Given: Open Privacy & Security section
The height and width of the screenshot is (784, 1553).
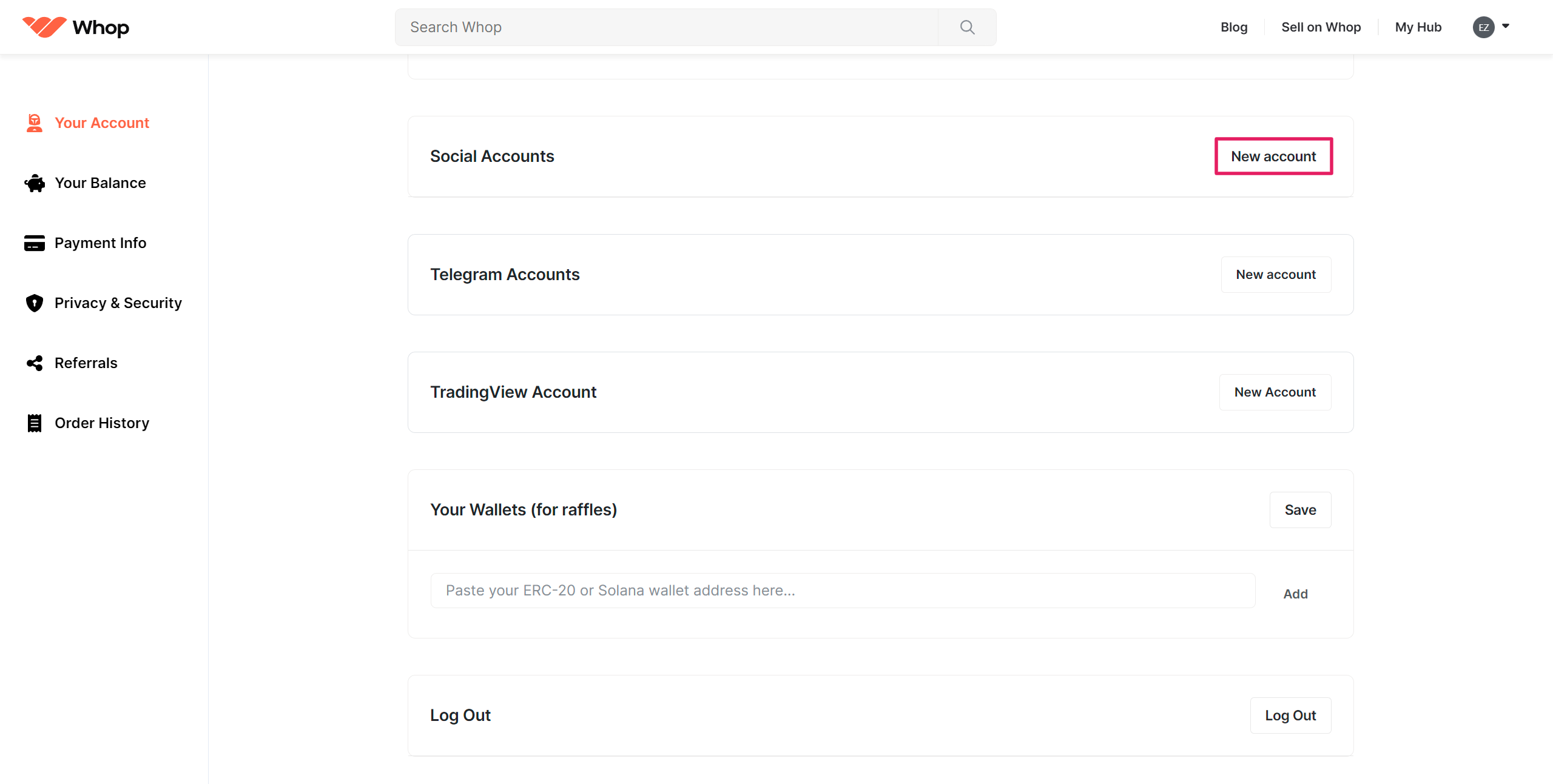Looking at the screenshot, I should point(118,303).
